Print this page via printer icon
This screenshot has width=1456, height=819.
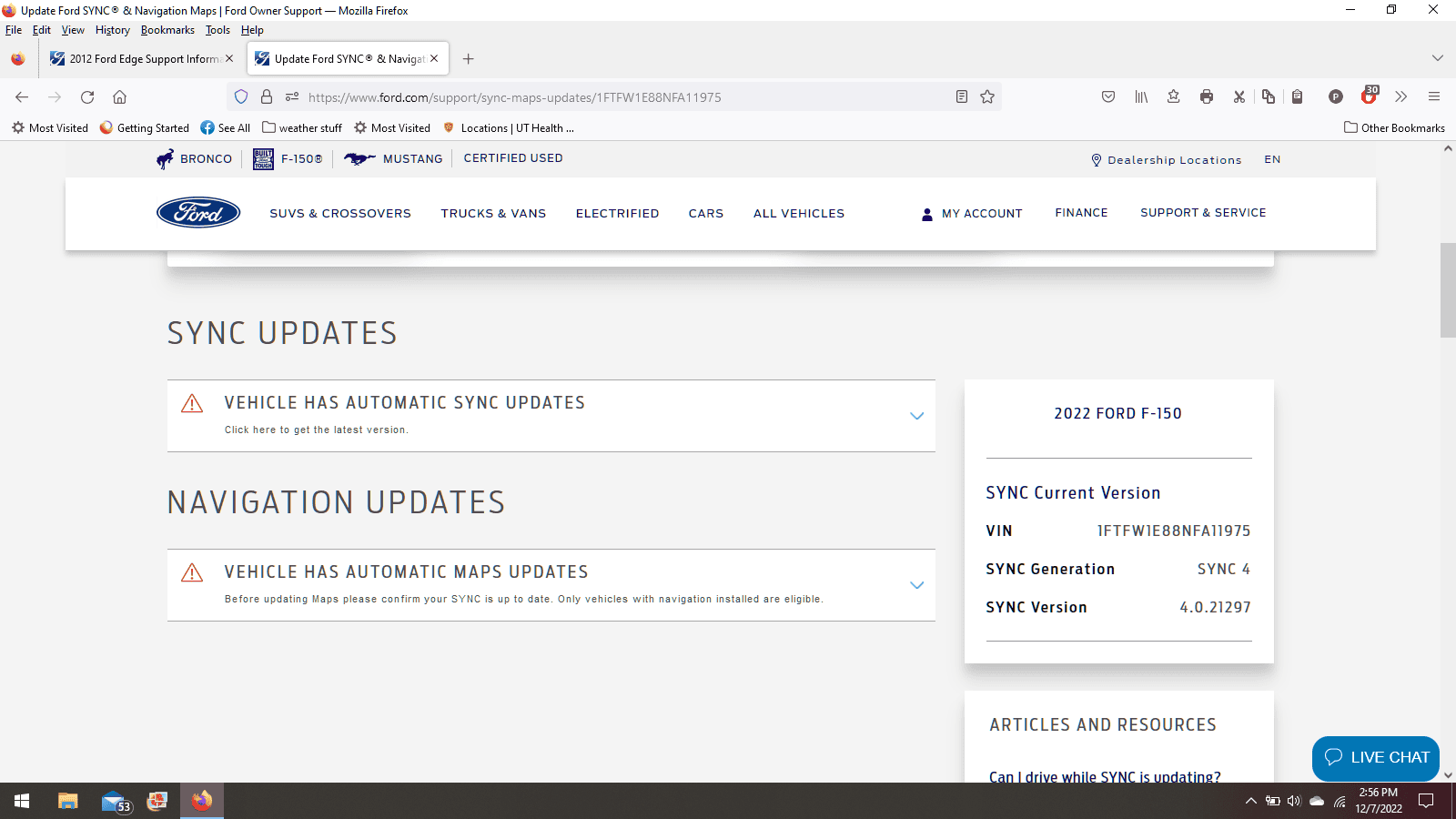pyautogui.click(x=1207, y=97)
